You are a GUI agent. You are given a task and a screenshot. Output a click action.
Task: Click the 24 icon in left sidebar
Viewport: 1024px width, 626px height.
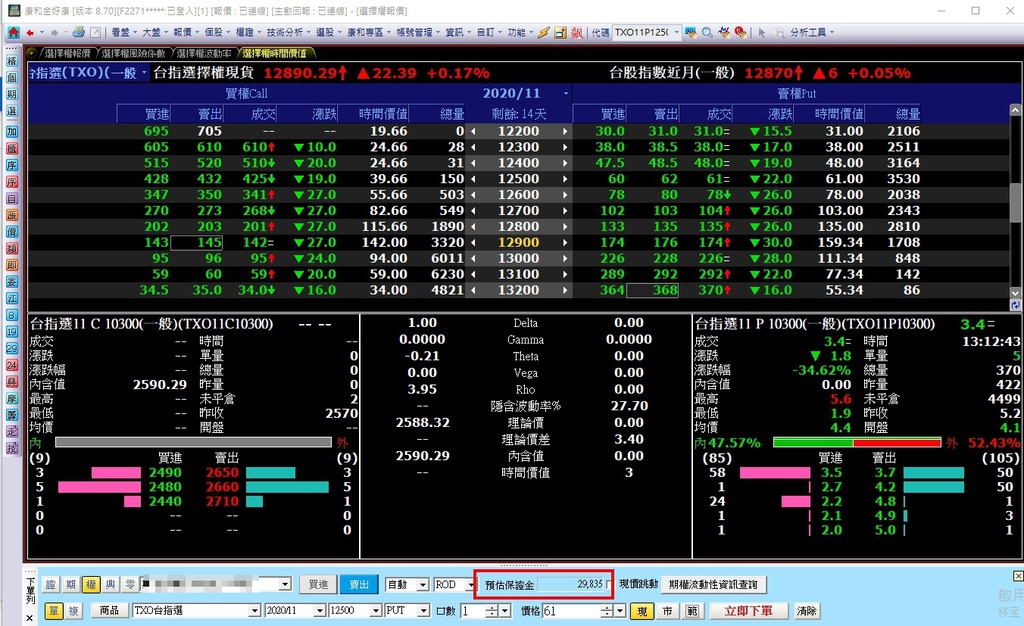[12, 365]
